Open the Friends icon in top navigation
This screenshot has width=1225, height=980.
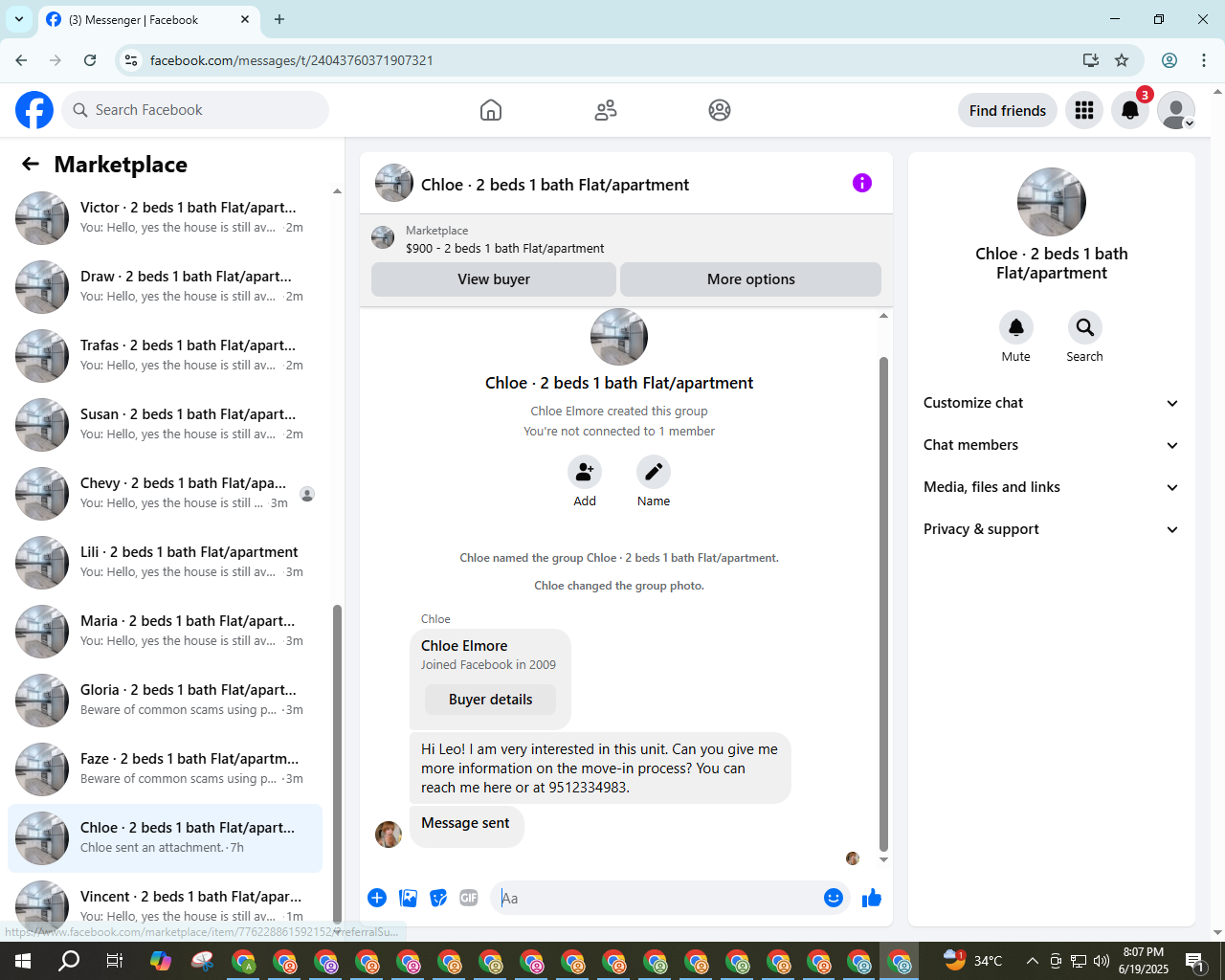pos(606,110)
